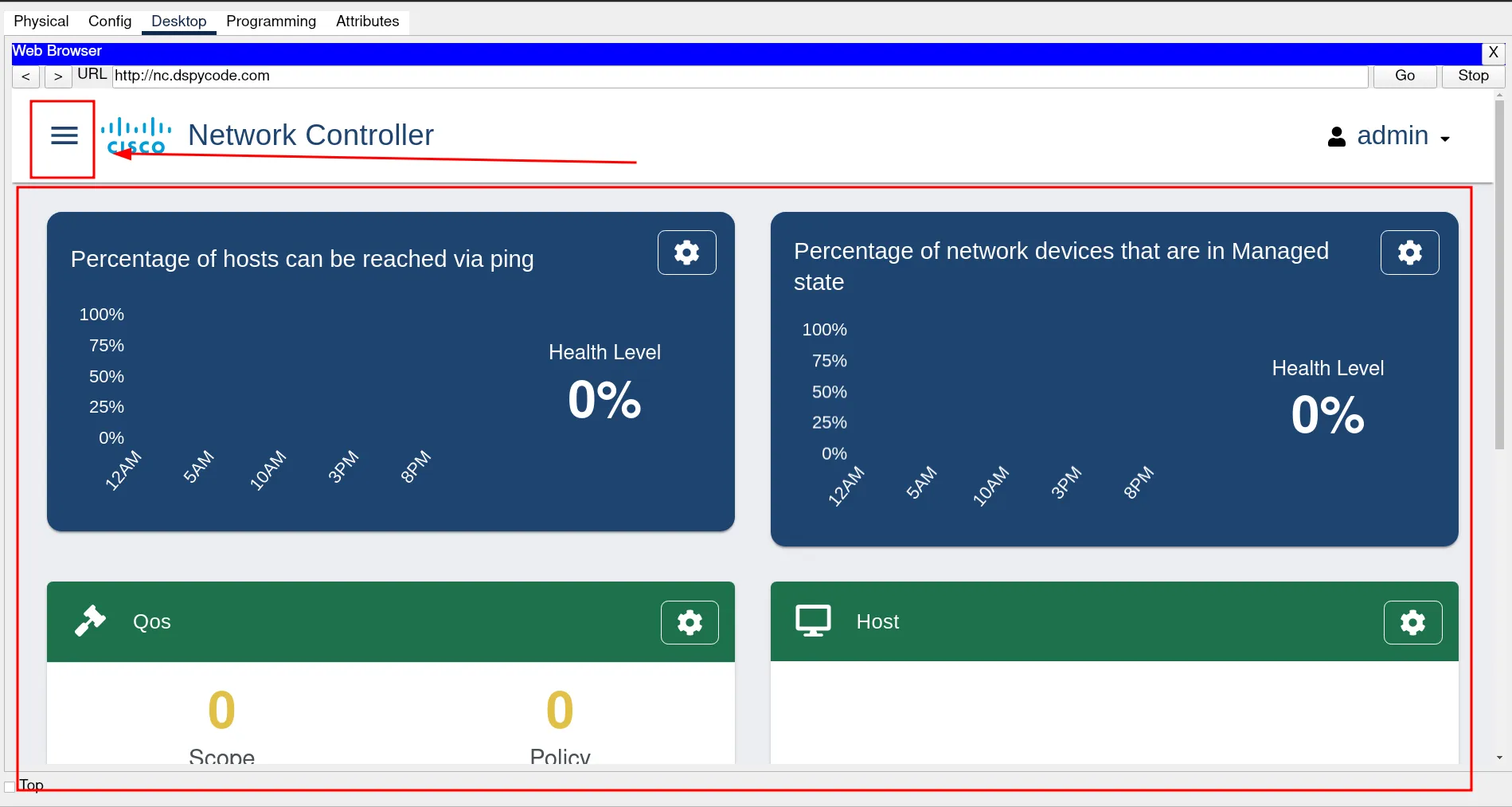
Task: Switch to the Config tab
Action: click(110, 22)
